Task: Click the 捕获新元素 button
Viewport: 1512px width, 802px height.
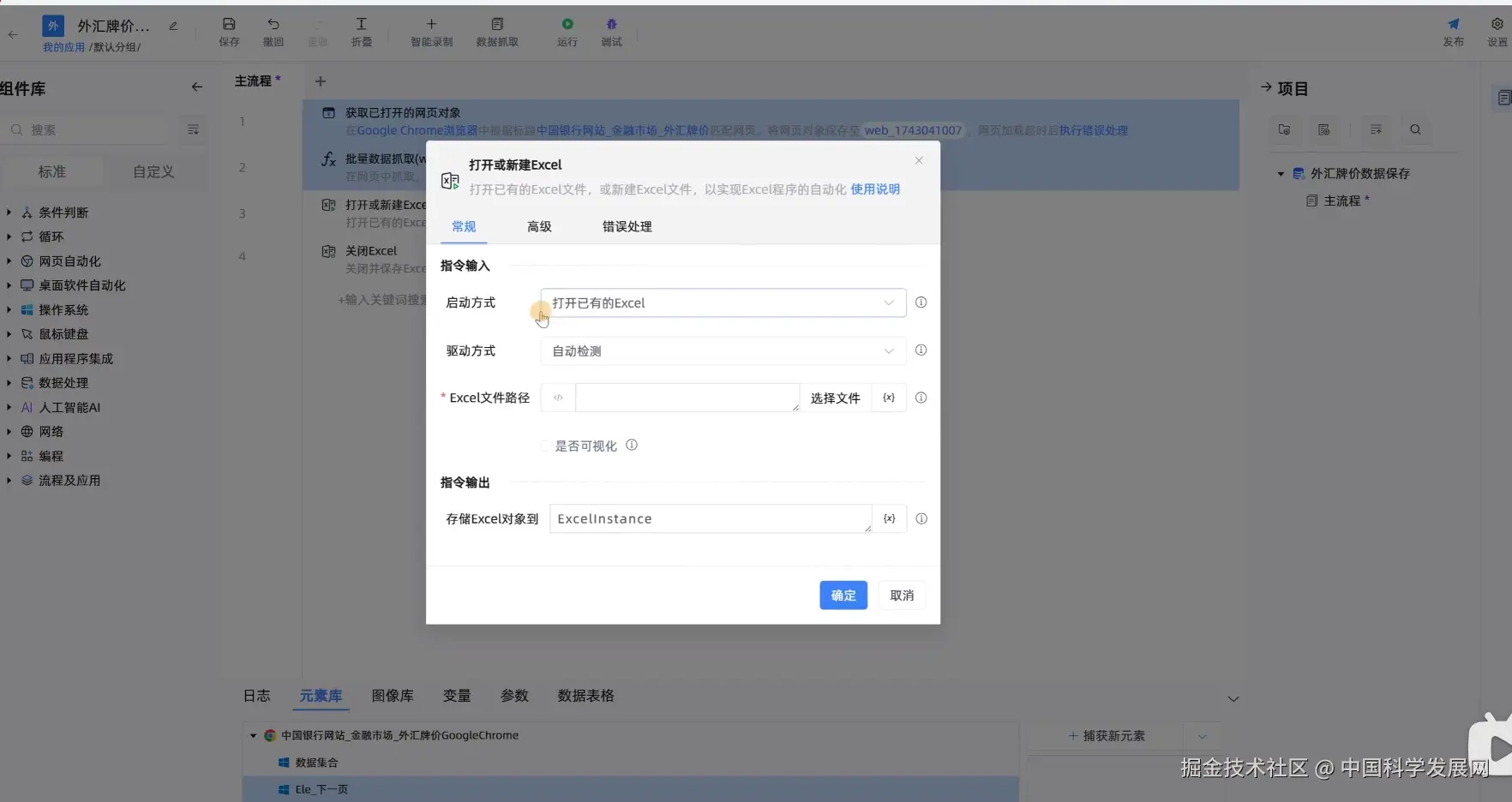Action: [1106, 736]
